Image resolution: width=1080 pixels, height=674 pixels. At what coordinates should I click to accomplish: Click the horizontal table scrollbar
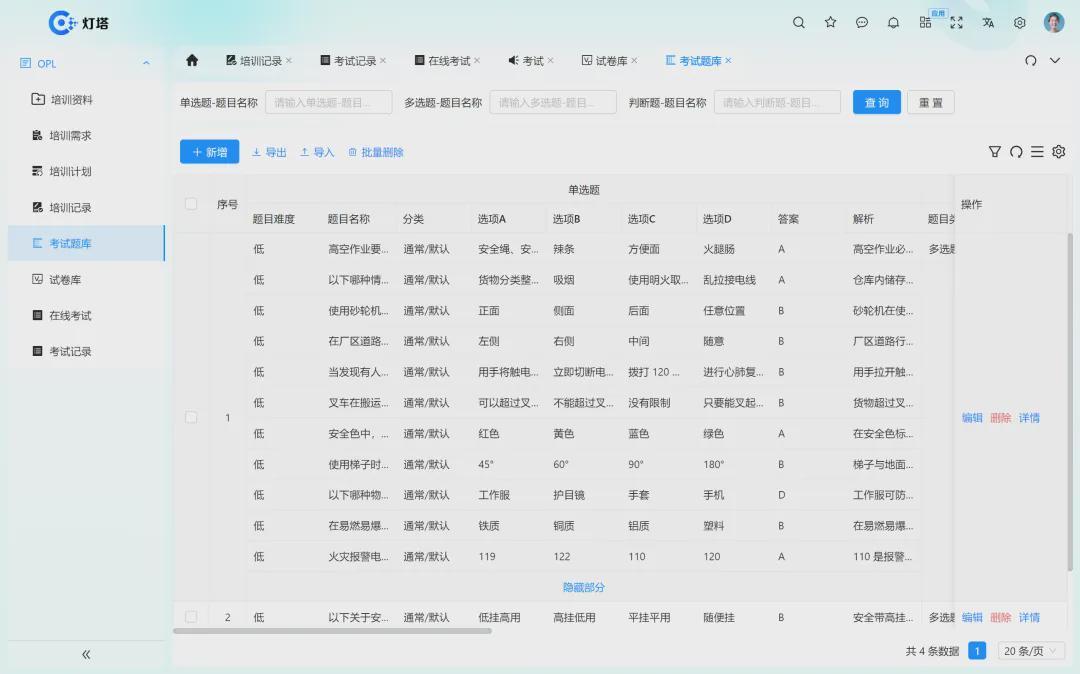(x=333, y=631)
